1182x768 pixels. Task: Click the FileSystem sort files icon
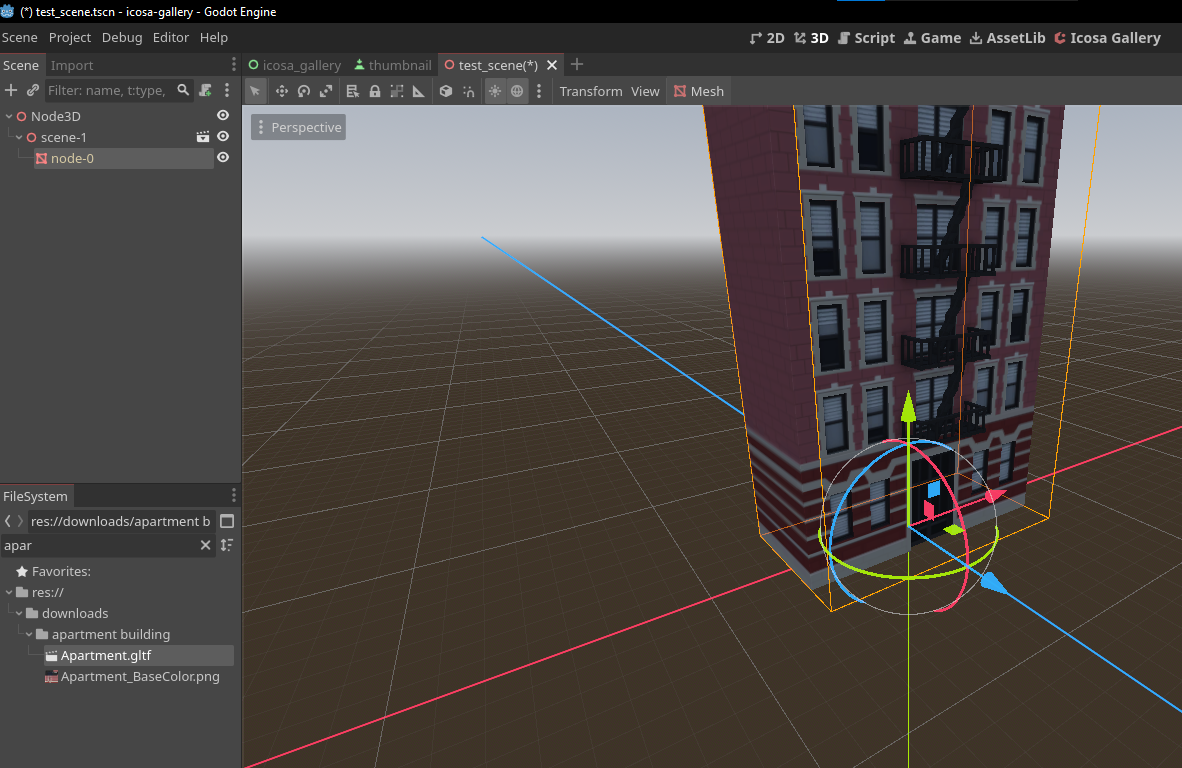pos(227,545)
